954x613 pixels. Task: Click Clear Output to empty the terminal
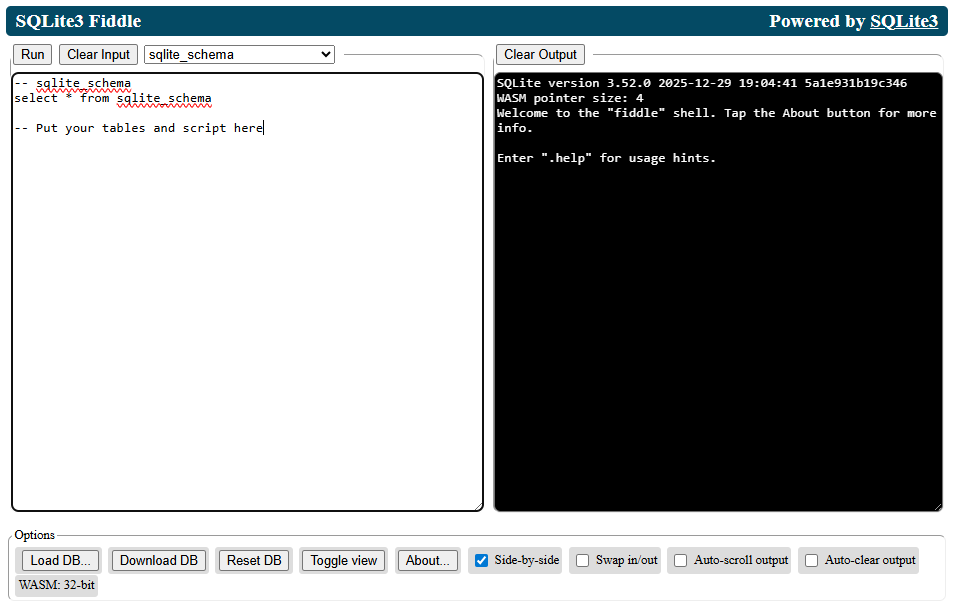(540, 54)
